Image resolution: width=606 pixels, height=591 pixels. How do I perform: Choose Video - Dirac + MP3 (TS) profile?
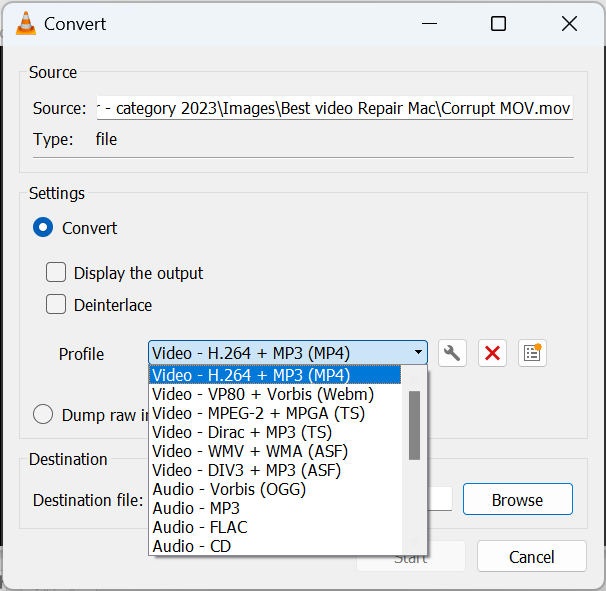pyautogui.click(x=275, y=432)
